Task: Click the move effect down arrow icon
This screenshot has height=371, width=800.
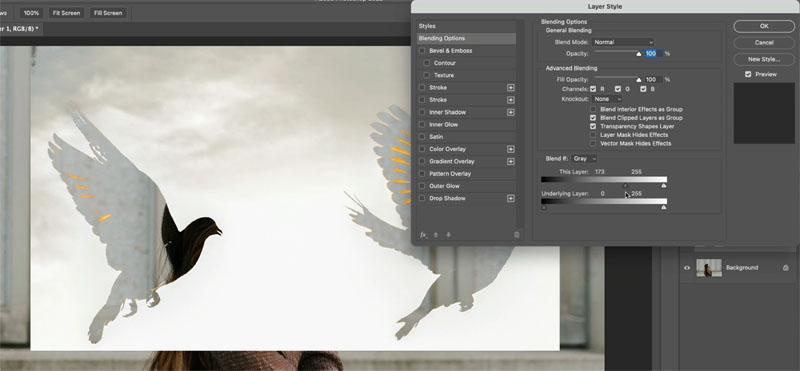Action: (x=448, y=235)
